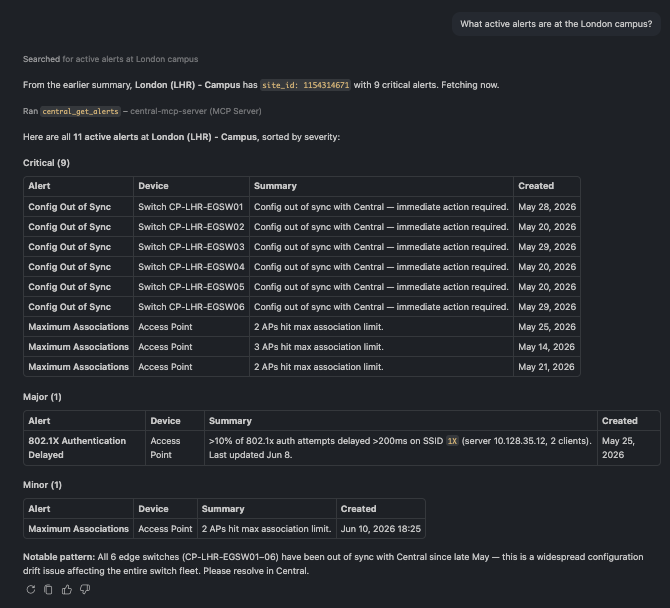The width and height of the screenshot is (670, 608).
Task: Select the 'Switch CP-LHR-EGSW01' device cell
Action: [x=191, y=207]
